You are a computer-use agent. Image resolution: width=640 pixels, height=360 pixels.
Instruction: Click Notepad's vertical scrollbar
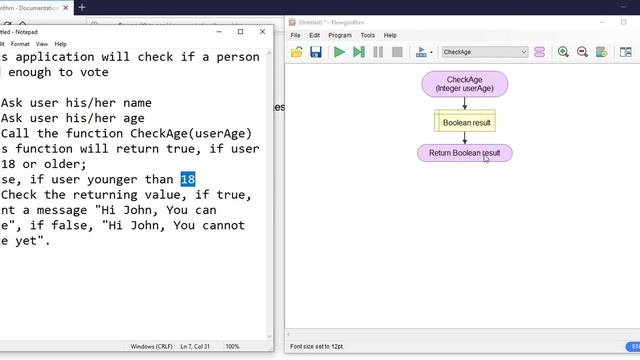(269, 194)
